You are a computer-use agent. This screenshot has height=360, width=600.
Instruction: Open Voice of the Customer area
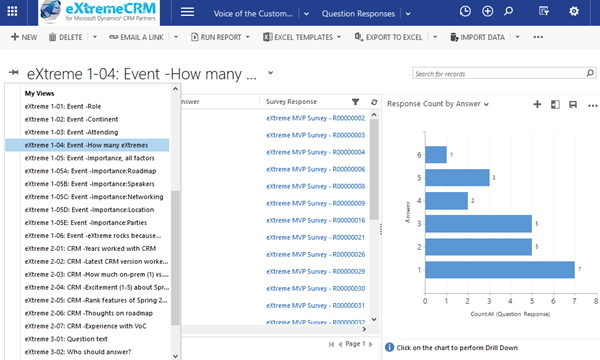253,14
